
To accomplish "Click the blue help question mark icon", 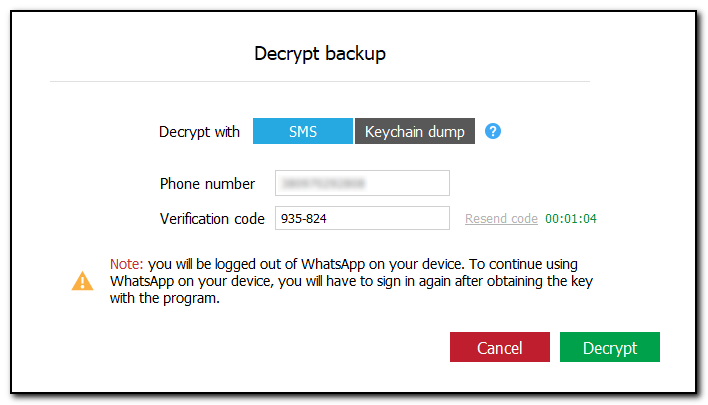I will click(x=492, y=132).
